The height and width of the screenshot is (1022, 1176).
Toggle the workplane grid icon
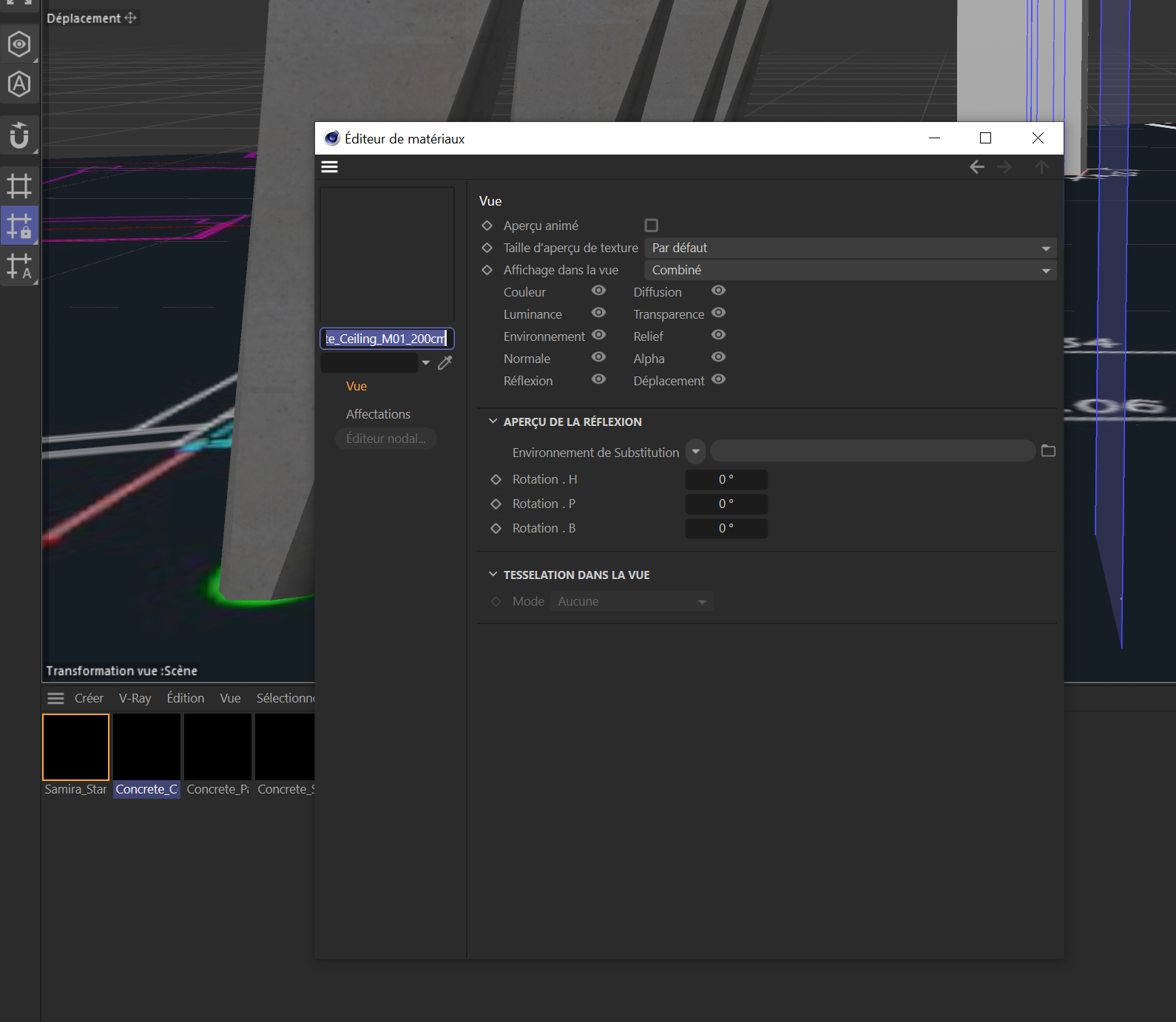[19, 186]
